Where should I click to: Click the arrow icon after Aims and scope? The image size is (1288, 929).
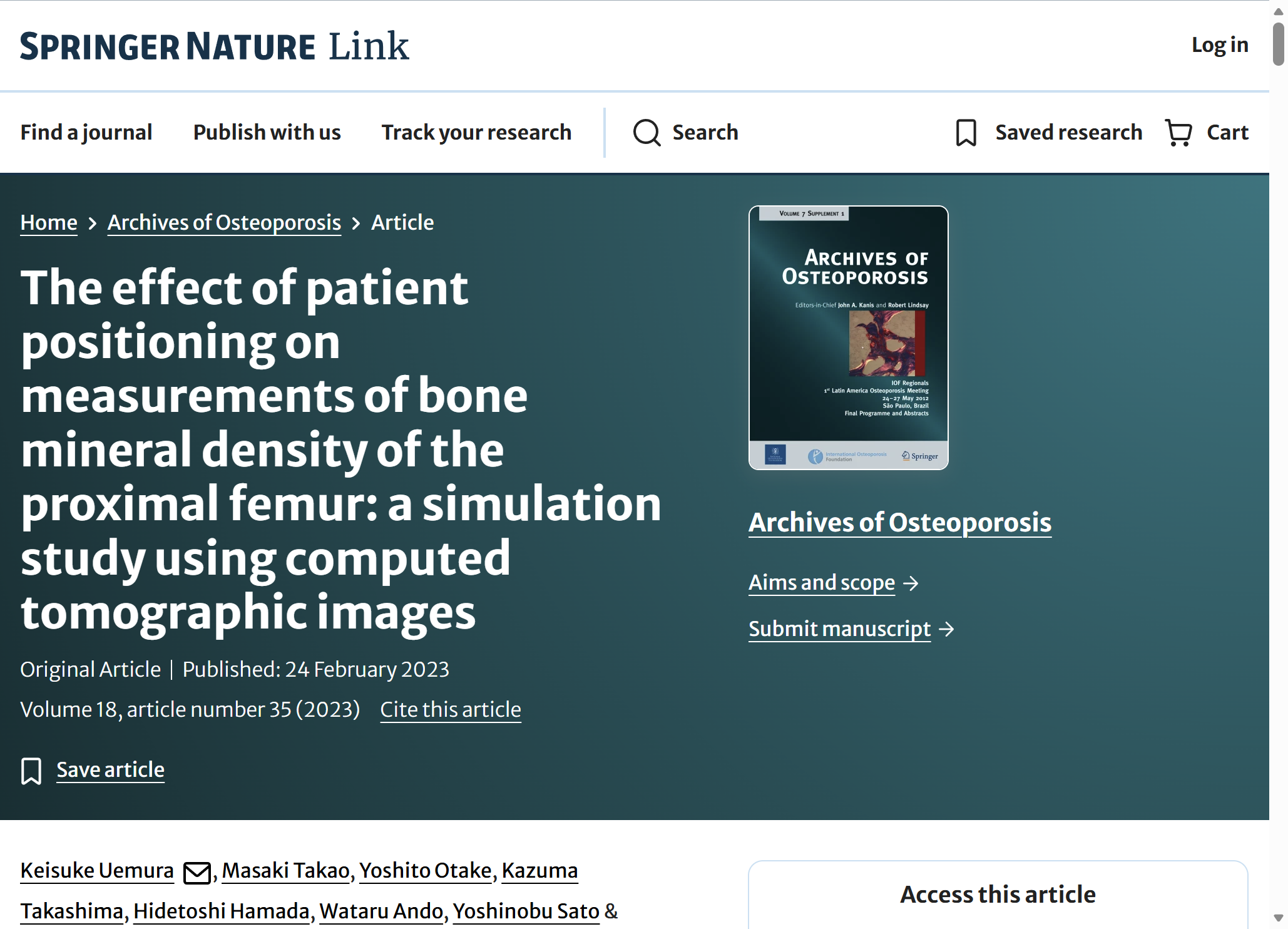[x=911, y=583]
